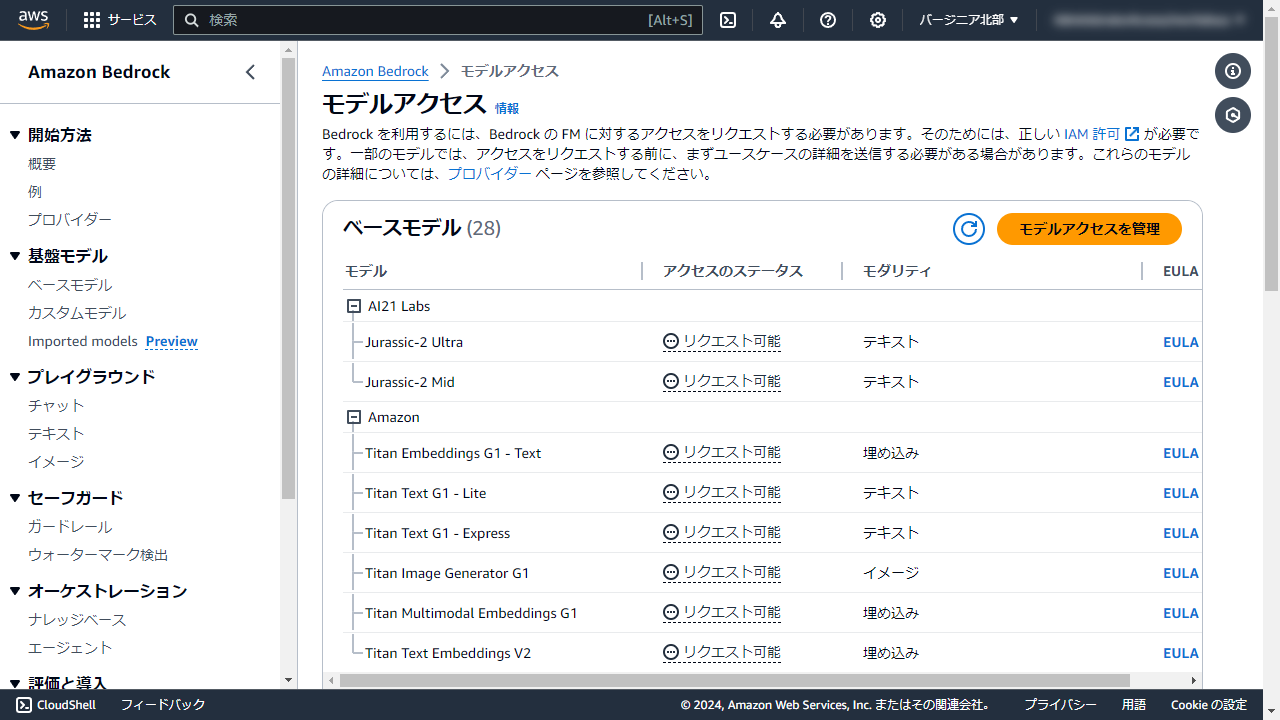Open 用語 in the footer
Image resolution: width=1280 pixels, height=720 pixels.
[x=1134, y=705]
